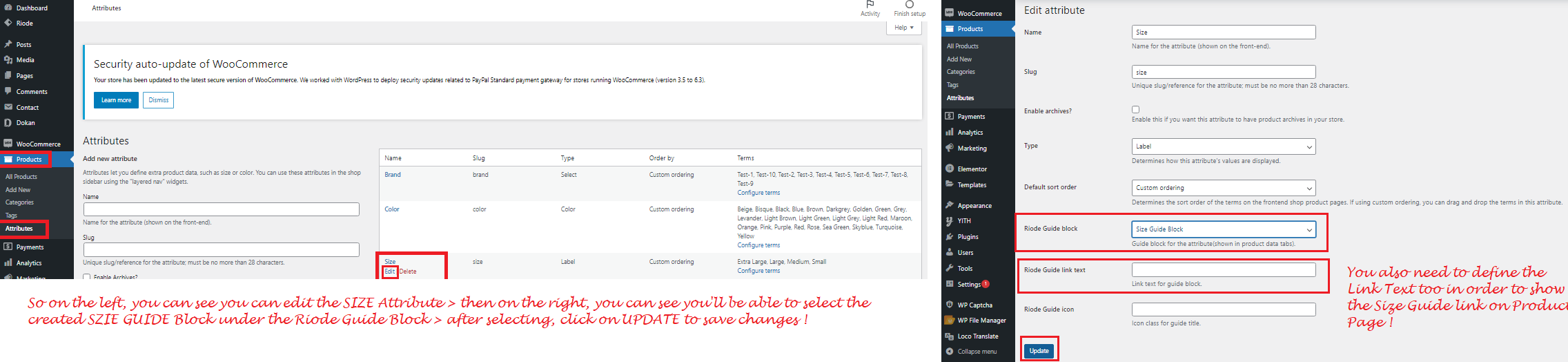The height and width of the screenshot is (362, 1568).
Task: Click the Terms column header
Action: [x=745, y=158]
